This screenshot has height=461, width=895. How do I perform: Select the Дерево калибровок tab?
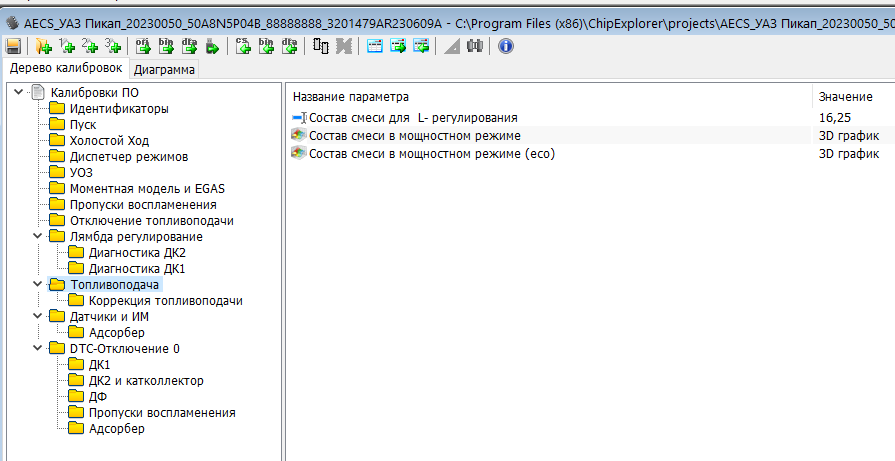tap(65, 69)
